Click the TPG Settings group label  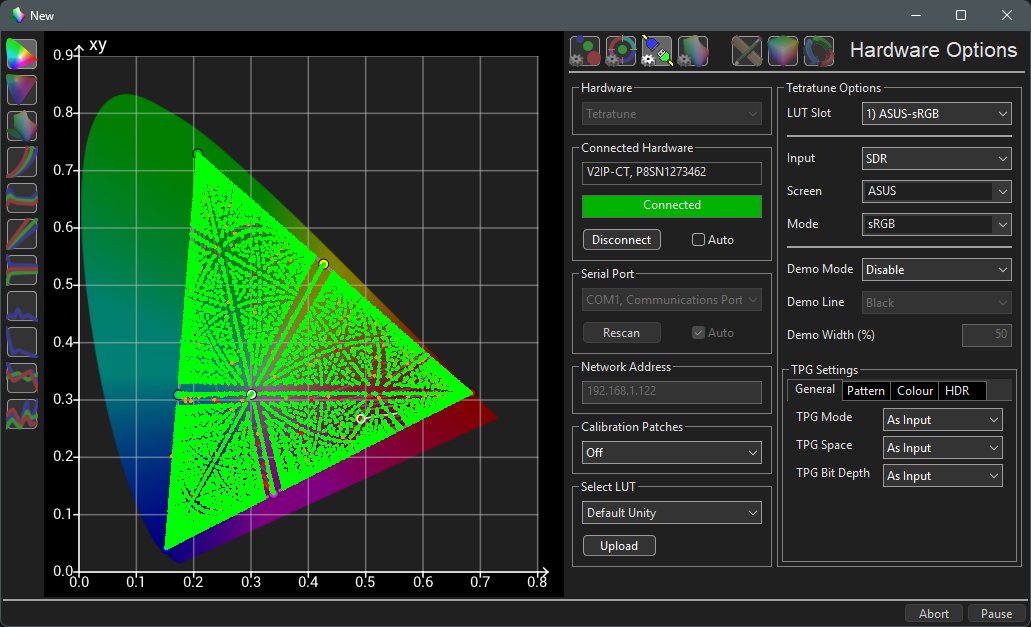(824, 369)
